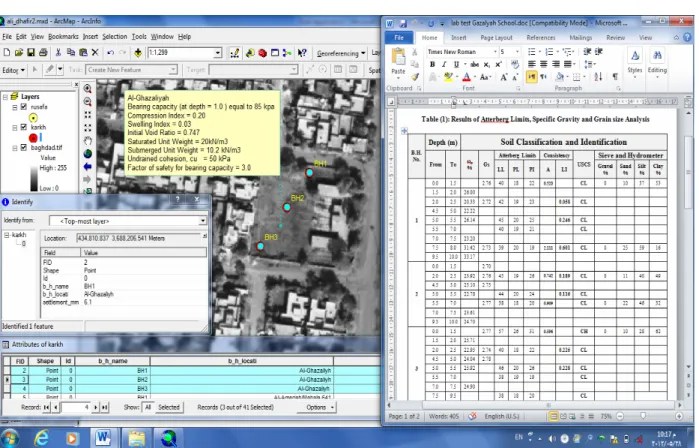Select the Zoom In map tool
Screen dimensions: 699x448
click(87, 89)
